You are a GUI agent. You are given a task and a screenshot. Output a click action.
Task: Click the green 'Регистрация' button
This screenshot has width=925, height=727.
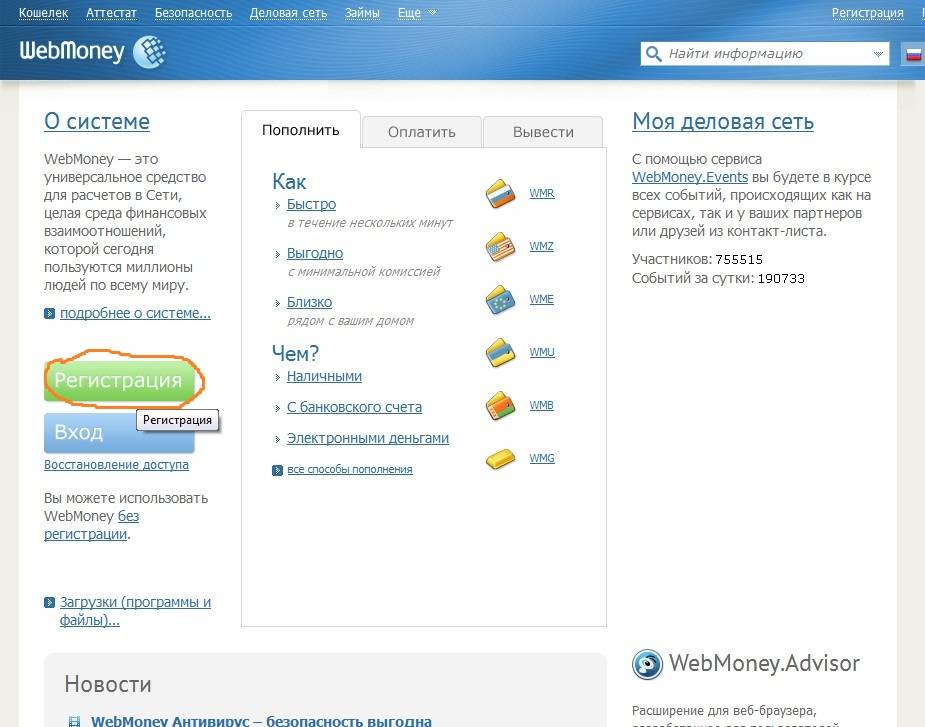tap(119, 381)
